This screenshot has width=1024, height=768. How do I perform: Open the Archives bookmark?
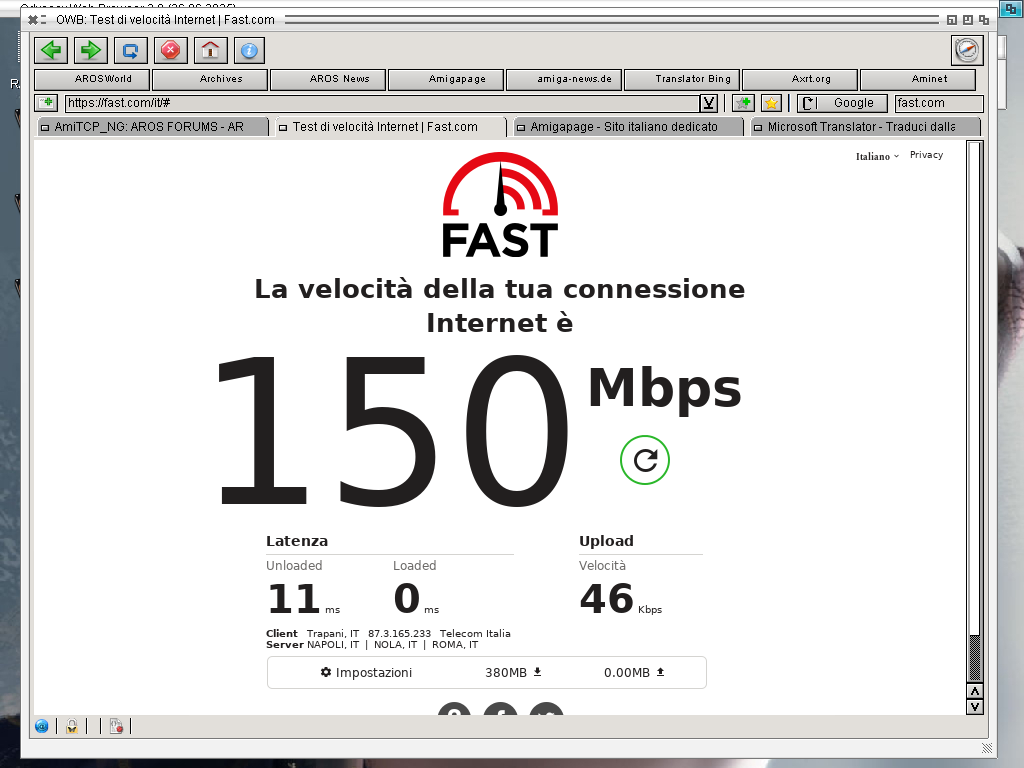pyautogui.click(x=210, y=79)
